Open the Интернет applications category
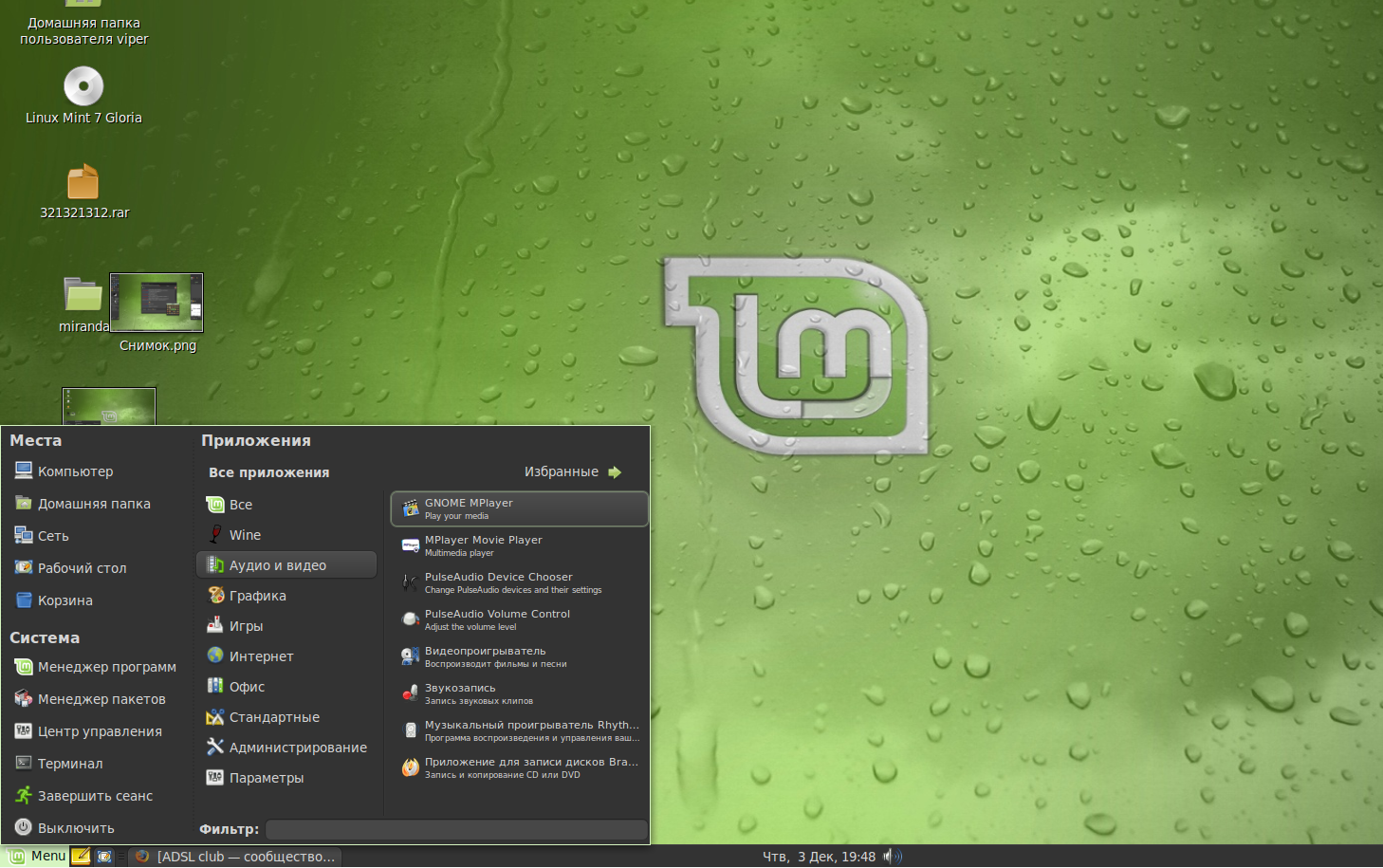This screenshot has width=1383, height=868. [x=261, y=656]
